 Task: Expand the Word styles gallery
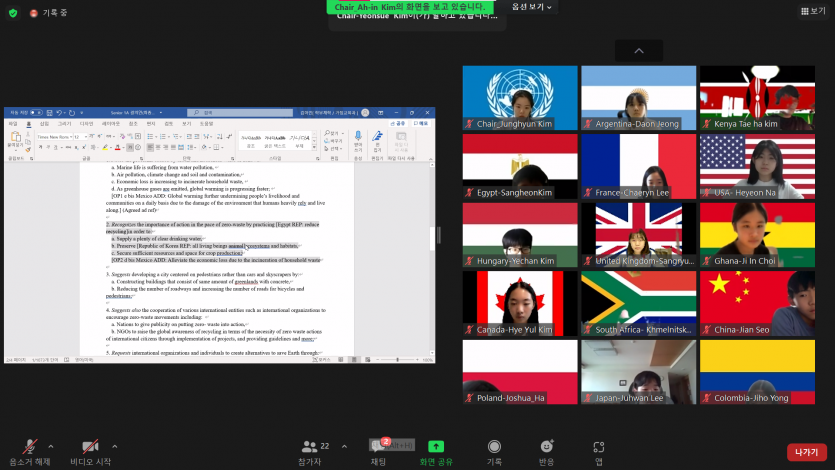tap(314, 147)
